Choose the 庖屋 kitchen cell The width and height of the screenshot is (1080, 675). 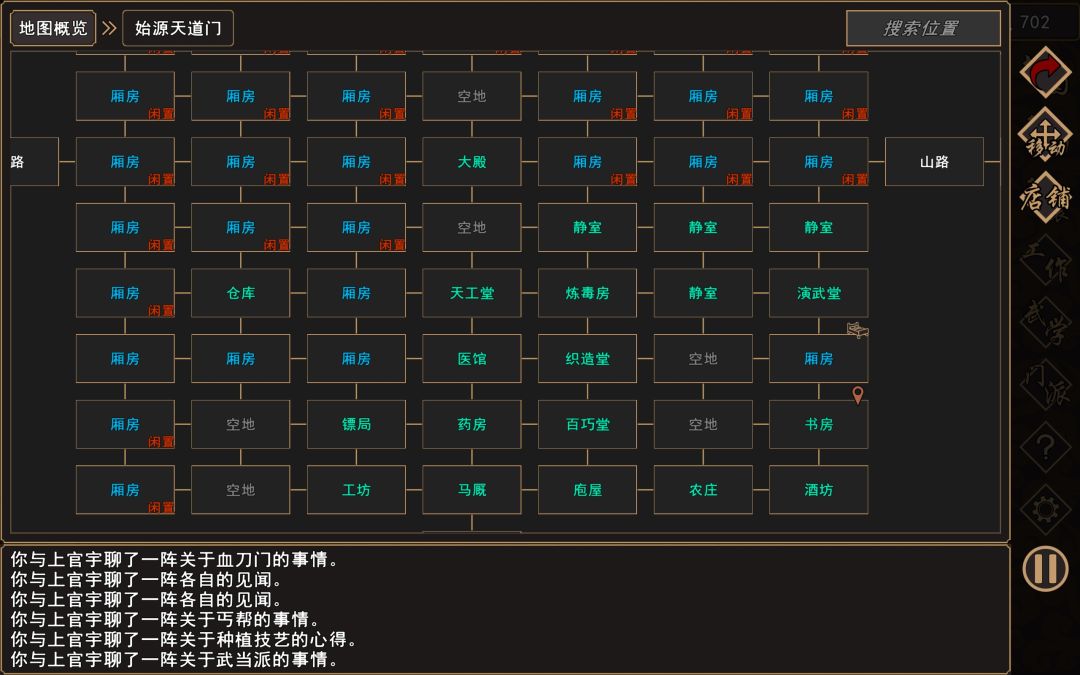588,490
